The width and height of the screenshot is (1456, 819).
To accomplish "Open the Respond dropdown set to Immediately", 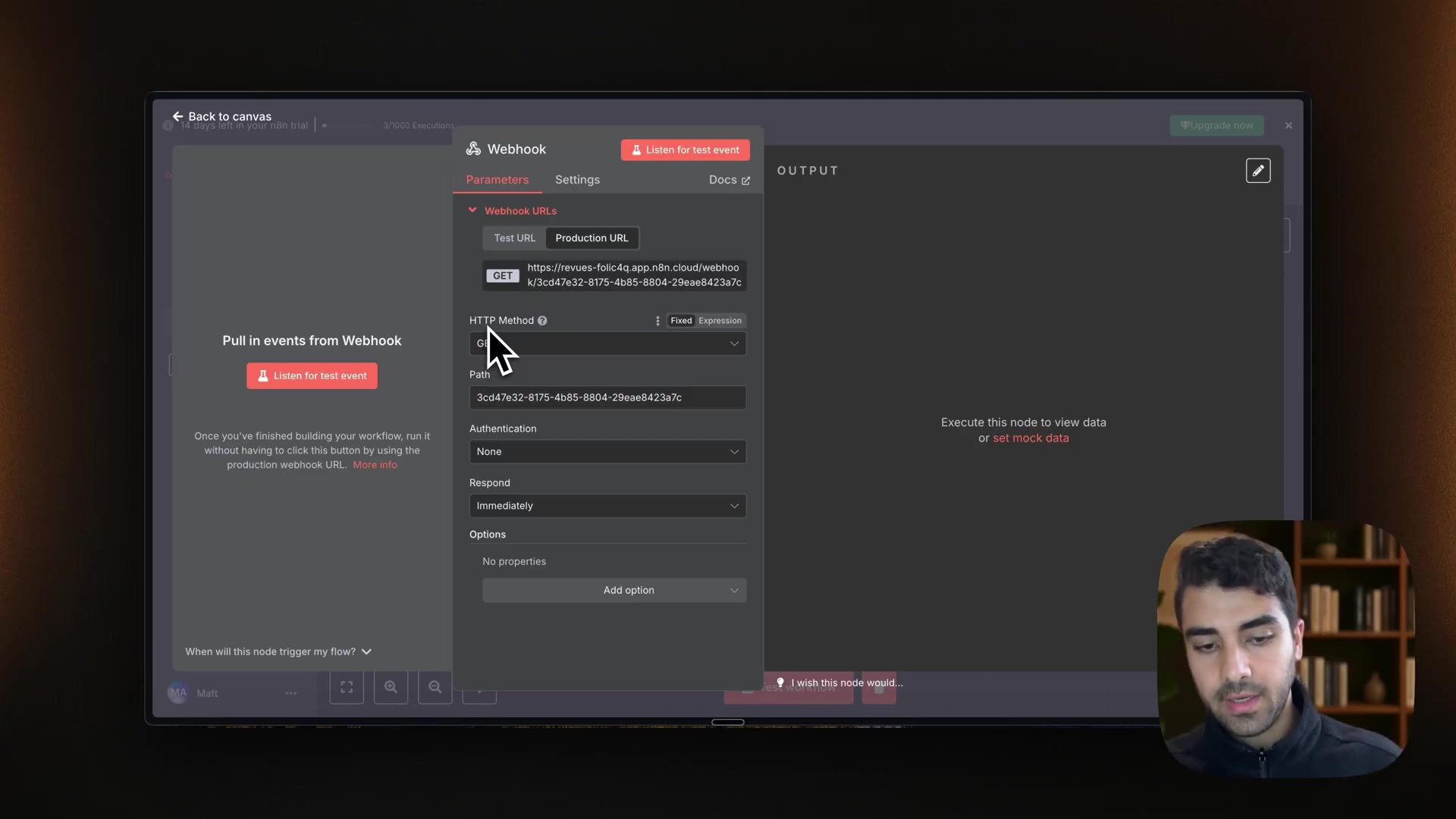I will click(x=607, y=506).
